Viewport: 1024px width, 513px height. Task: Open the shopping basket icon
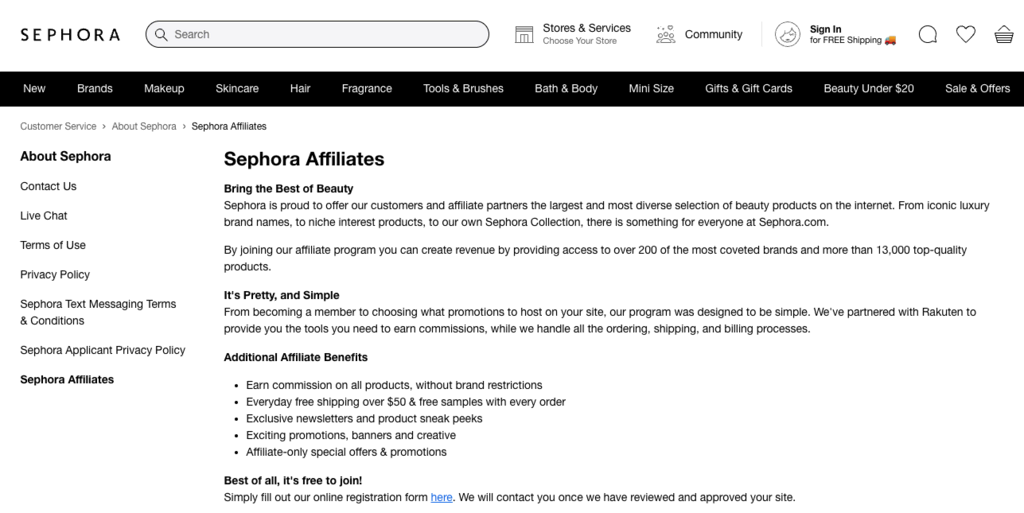click(1004, 35)
